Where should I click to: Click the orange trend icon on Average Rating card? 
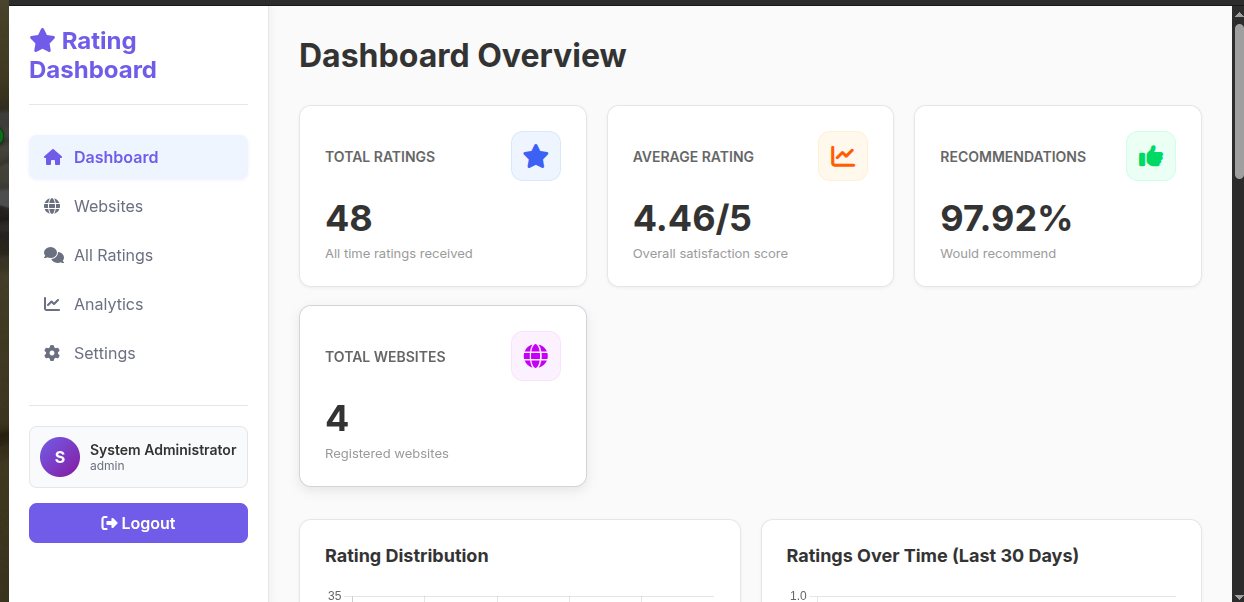[x=843, y=156]
